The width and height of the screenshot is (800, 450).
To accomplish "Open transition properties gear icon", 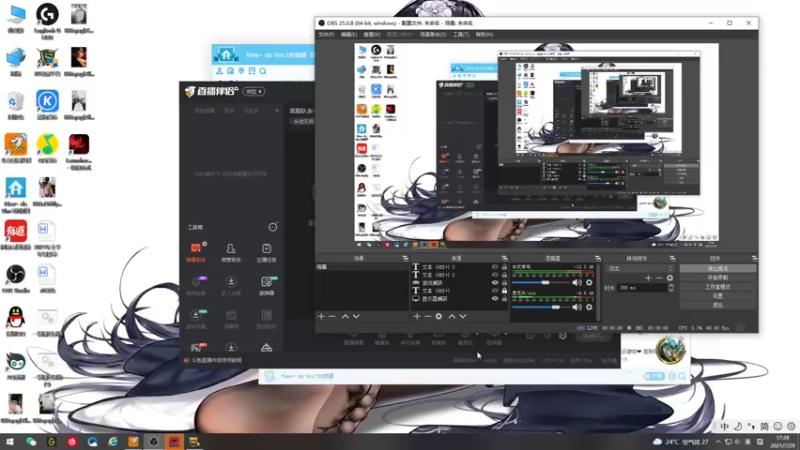I will pos(670,278).
